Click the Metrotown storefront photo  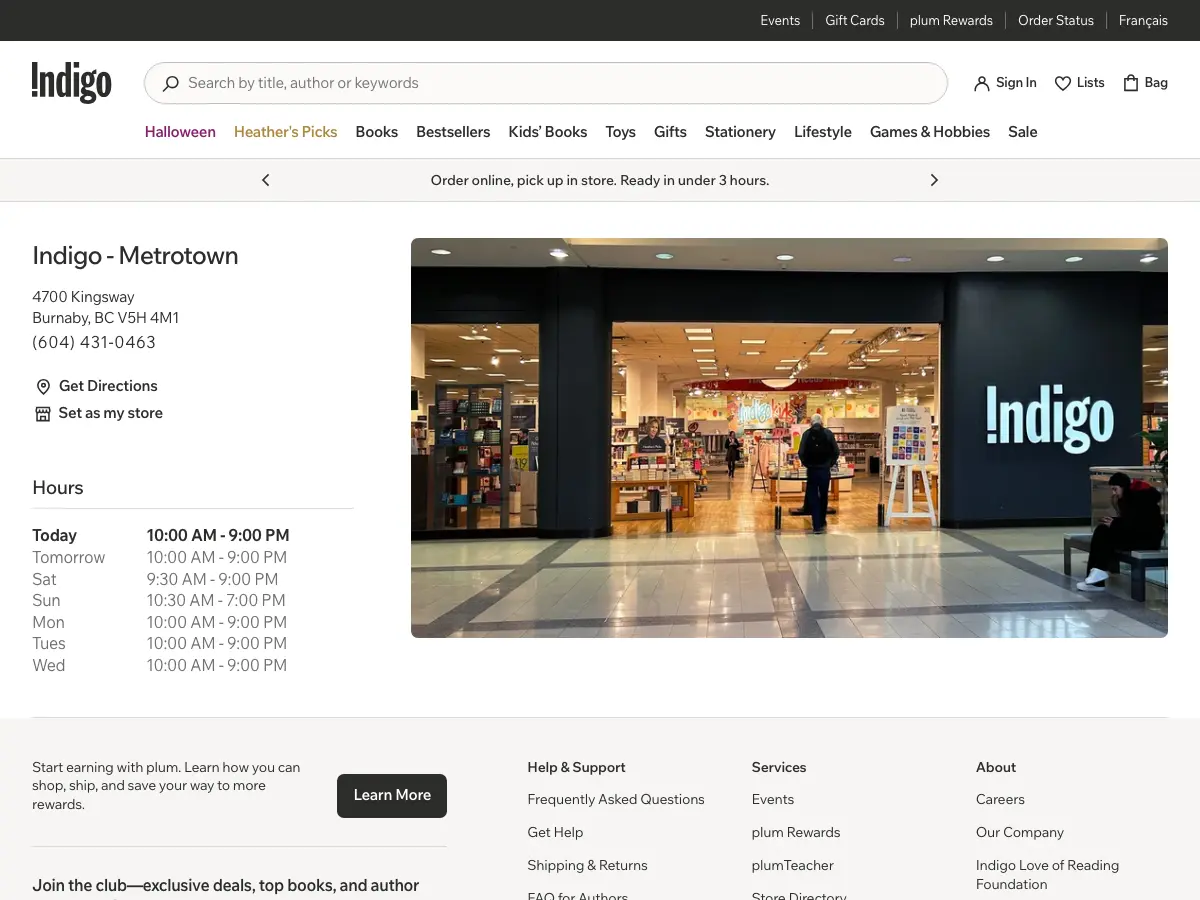click(x=789, y=438)
